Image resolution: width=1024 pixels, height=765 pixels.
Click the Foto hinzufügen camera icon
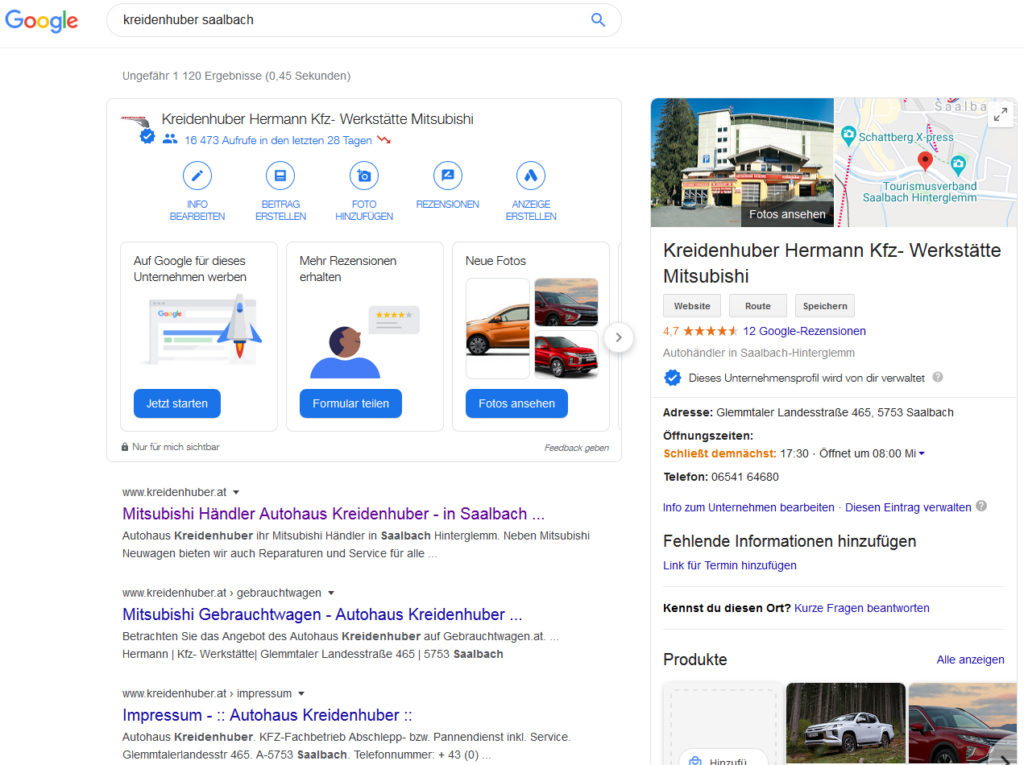pyautogui.click(x=364, y=176)
